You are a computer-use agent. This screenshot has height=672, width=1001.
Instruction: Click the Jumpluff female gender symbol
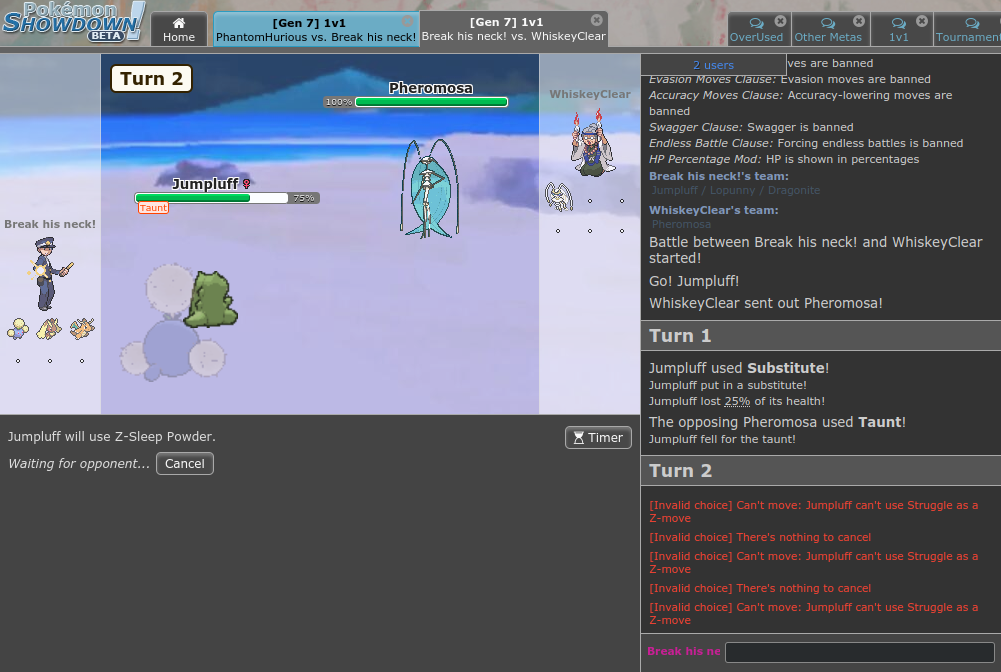246,184
